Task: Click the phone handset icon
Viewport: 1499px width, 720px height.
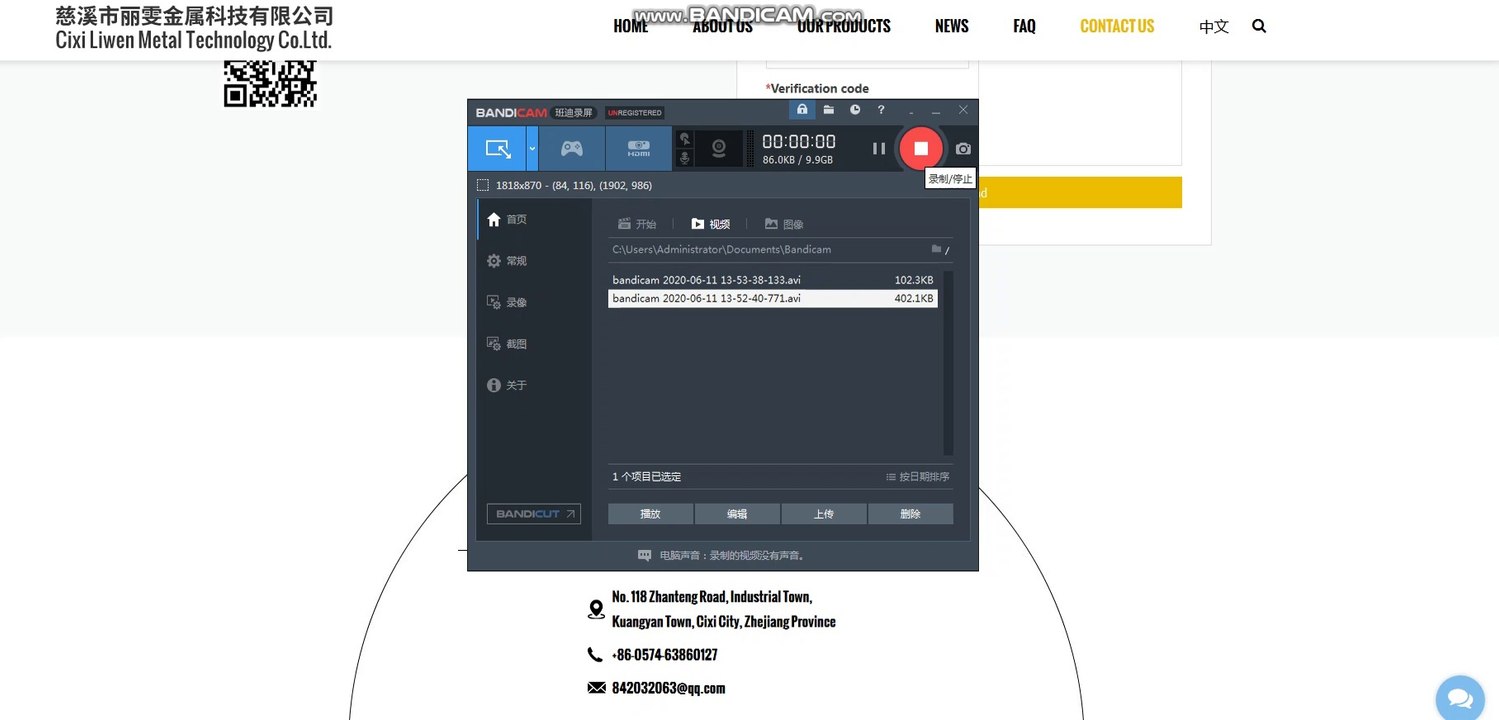Action: point(595,655)
